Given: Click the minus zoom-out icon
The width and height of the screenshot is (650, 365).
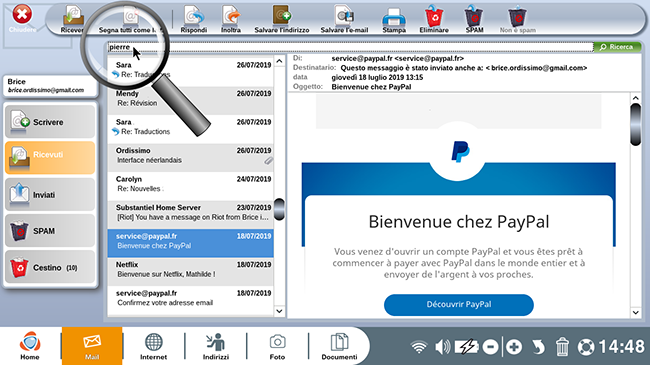Looking at the screenshot, I should point(490,347).
